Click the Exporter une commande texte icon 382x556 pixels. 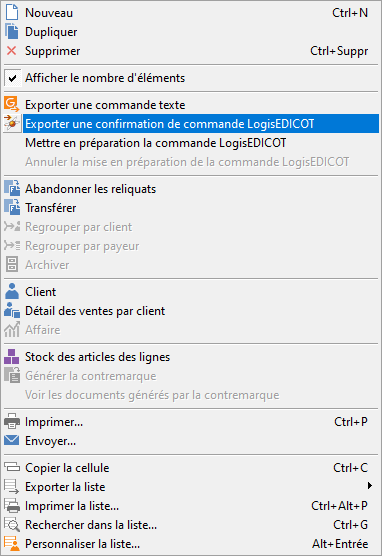12,105
